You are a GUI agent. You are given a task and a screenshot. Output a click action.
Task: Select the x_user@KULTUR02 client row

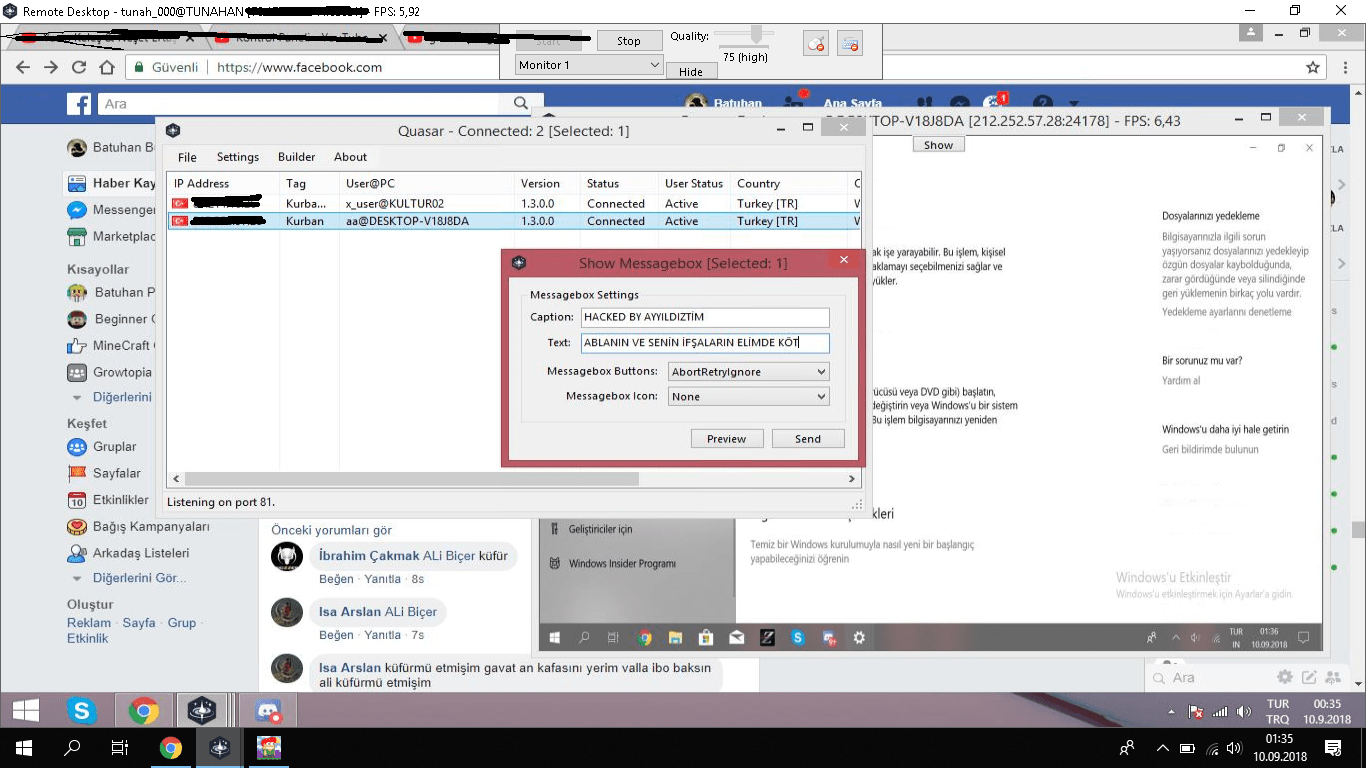[x=515, y=203]
